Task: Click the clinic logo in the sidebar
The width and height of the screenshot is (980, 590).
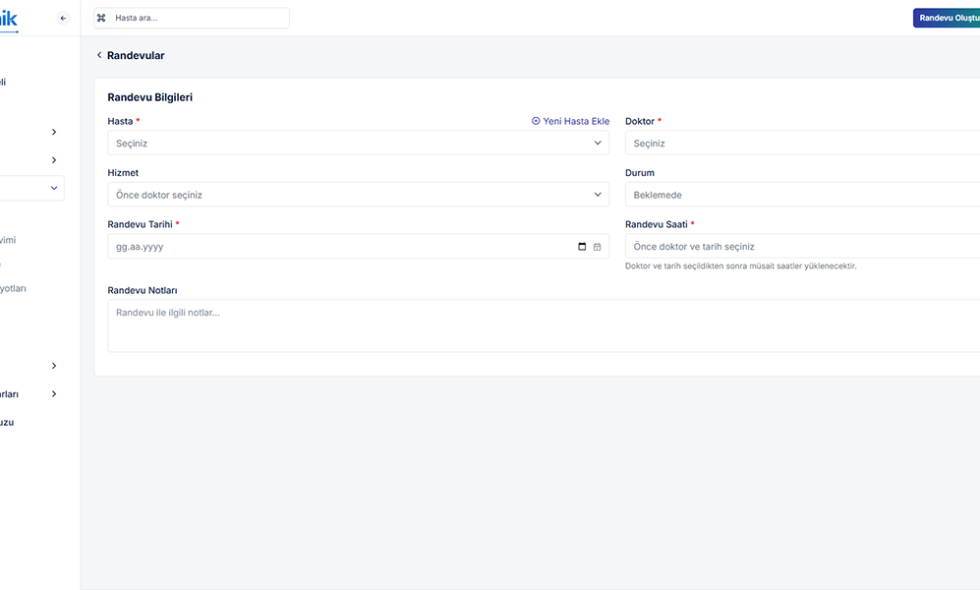Action: point(8,18)
